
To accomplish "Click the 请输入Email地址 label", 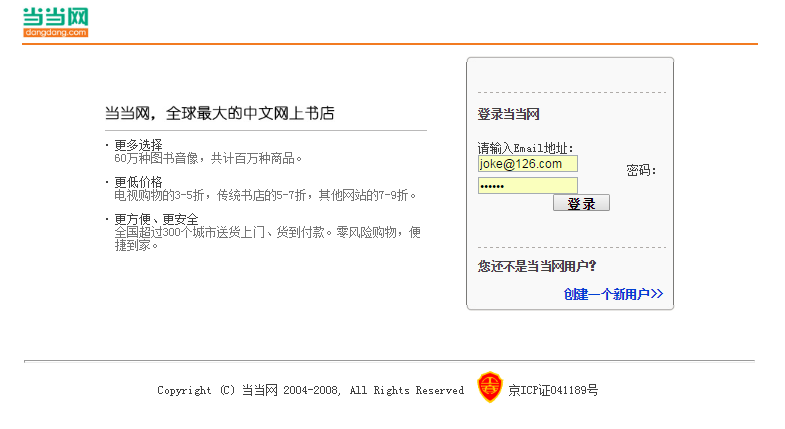I will 525,148.
